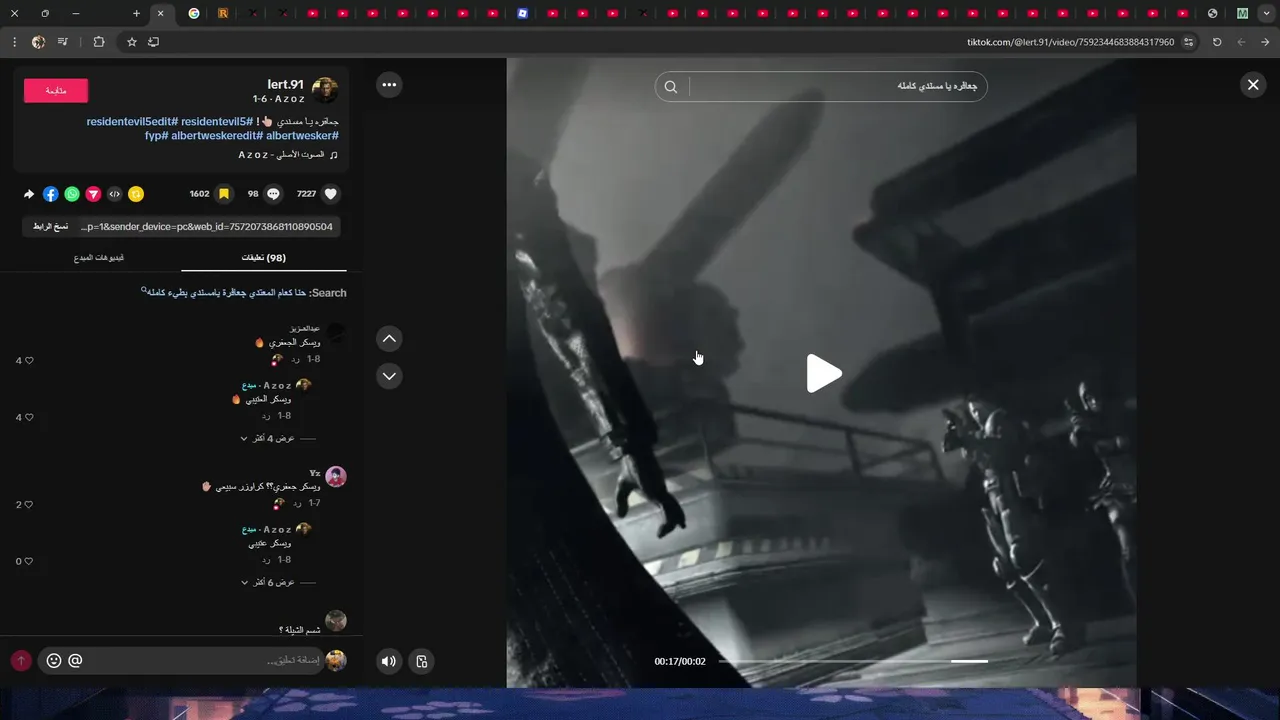Open the #residentevil5edit hashtag
This screenshot has width=1280, height=720.
point(132,122)
